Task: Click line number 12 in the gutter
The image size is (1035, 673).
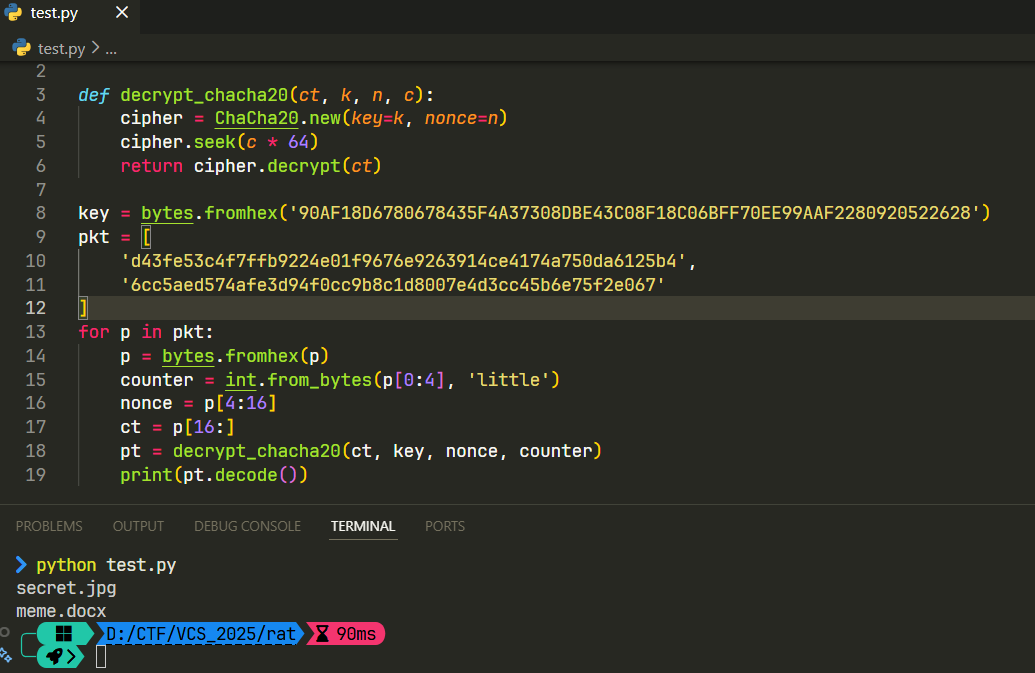Action: 36,308
